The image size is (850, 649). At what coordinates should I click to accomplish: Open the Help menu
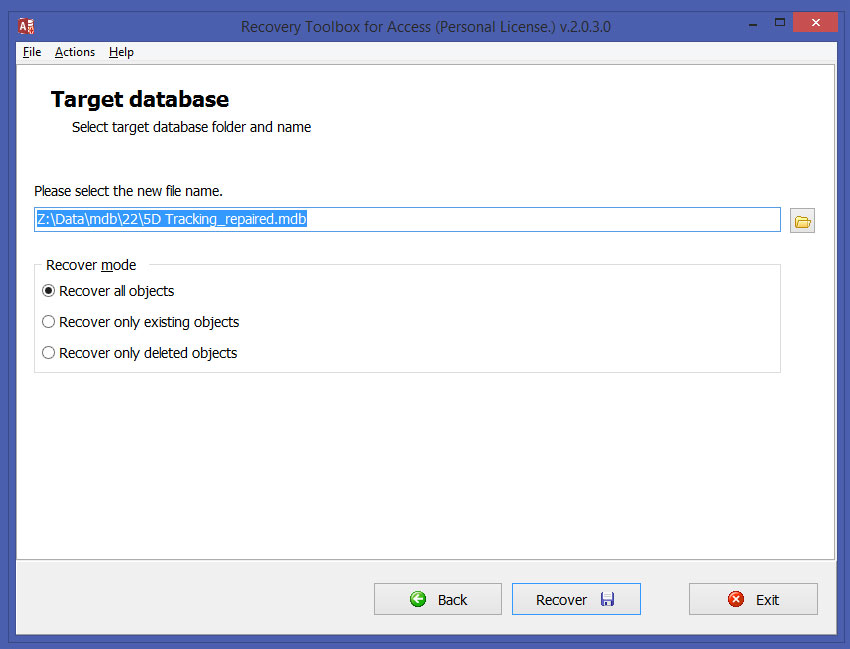click(x=121, y=52)
